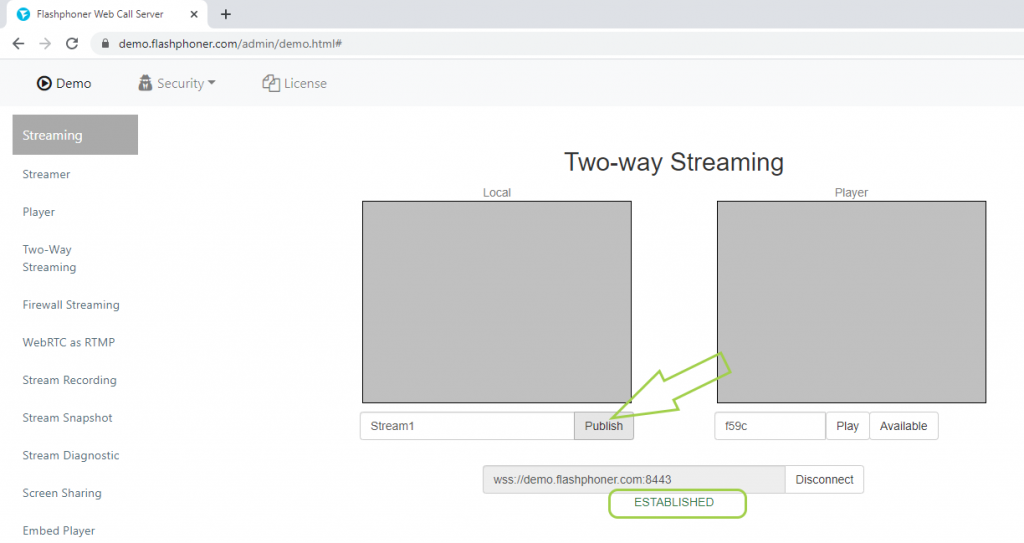Click the Play button

pos(848,426)
